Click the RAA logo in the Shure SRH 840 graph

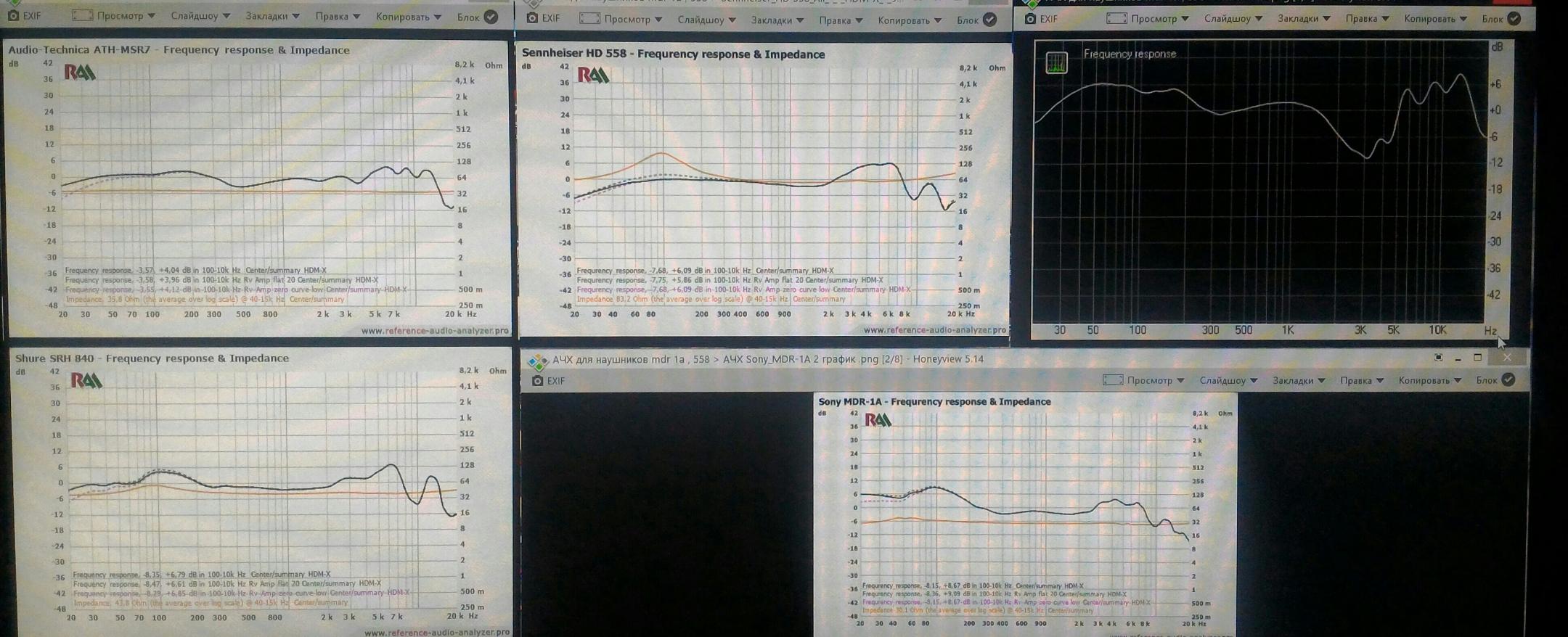click(x=86, y=380)
